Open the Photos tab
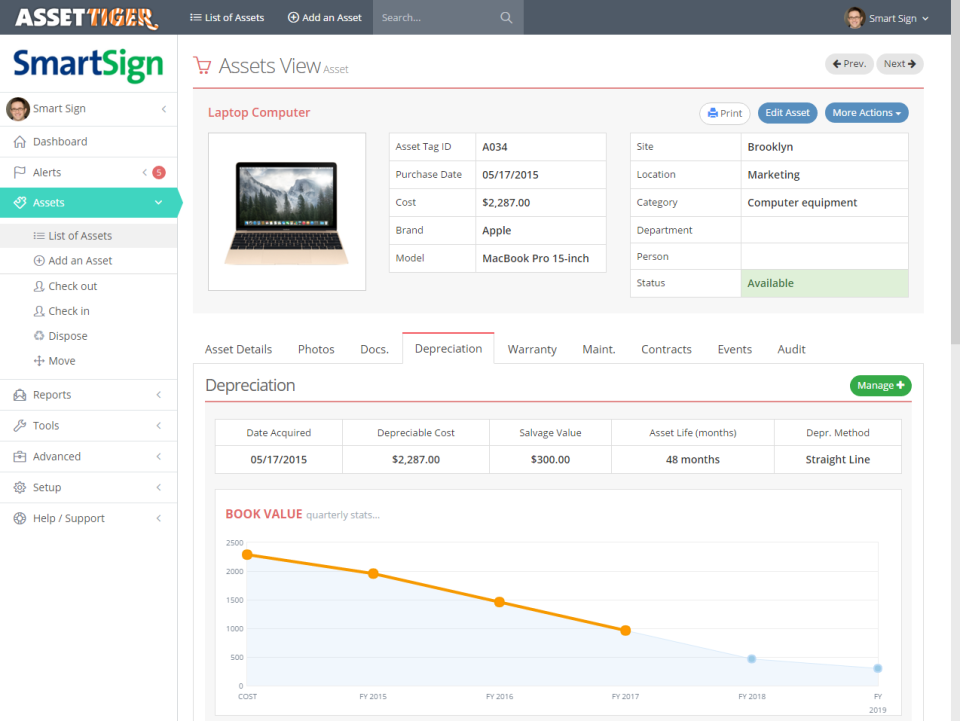 (x=316, y=349)
